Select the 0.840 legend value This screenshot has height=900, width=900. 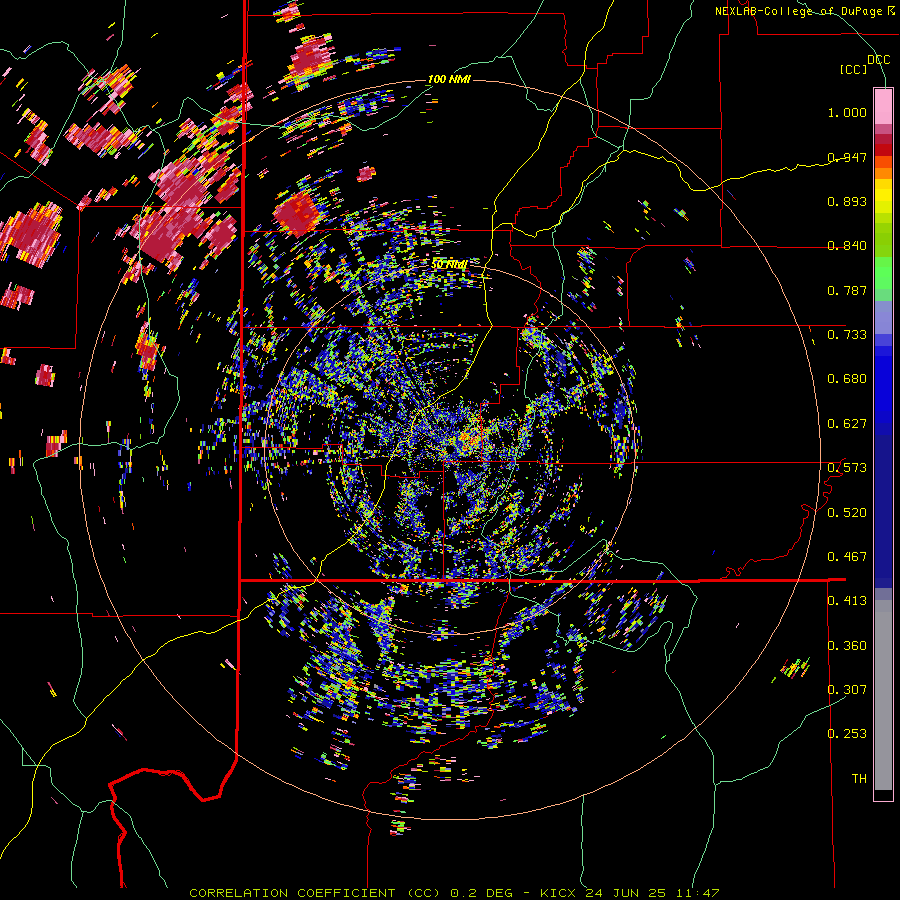(847, 245)
